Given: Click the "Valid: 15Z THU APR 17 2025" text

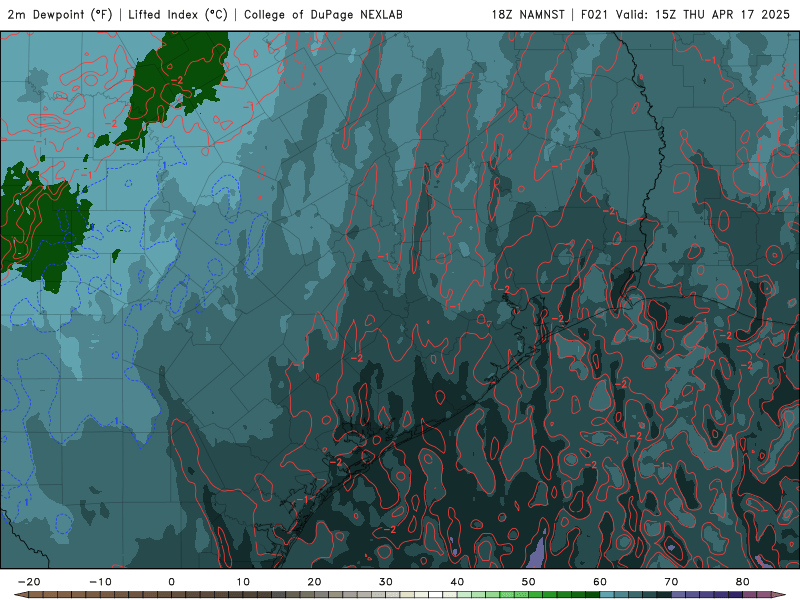Looking at the screenshot, I should click(703, 15).
